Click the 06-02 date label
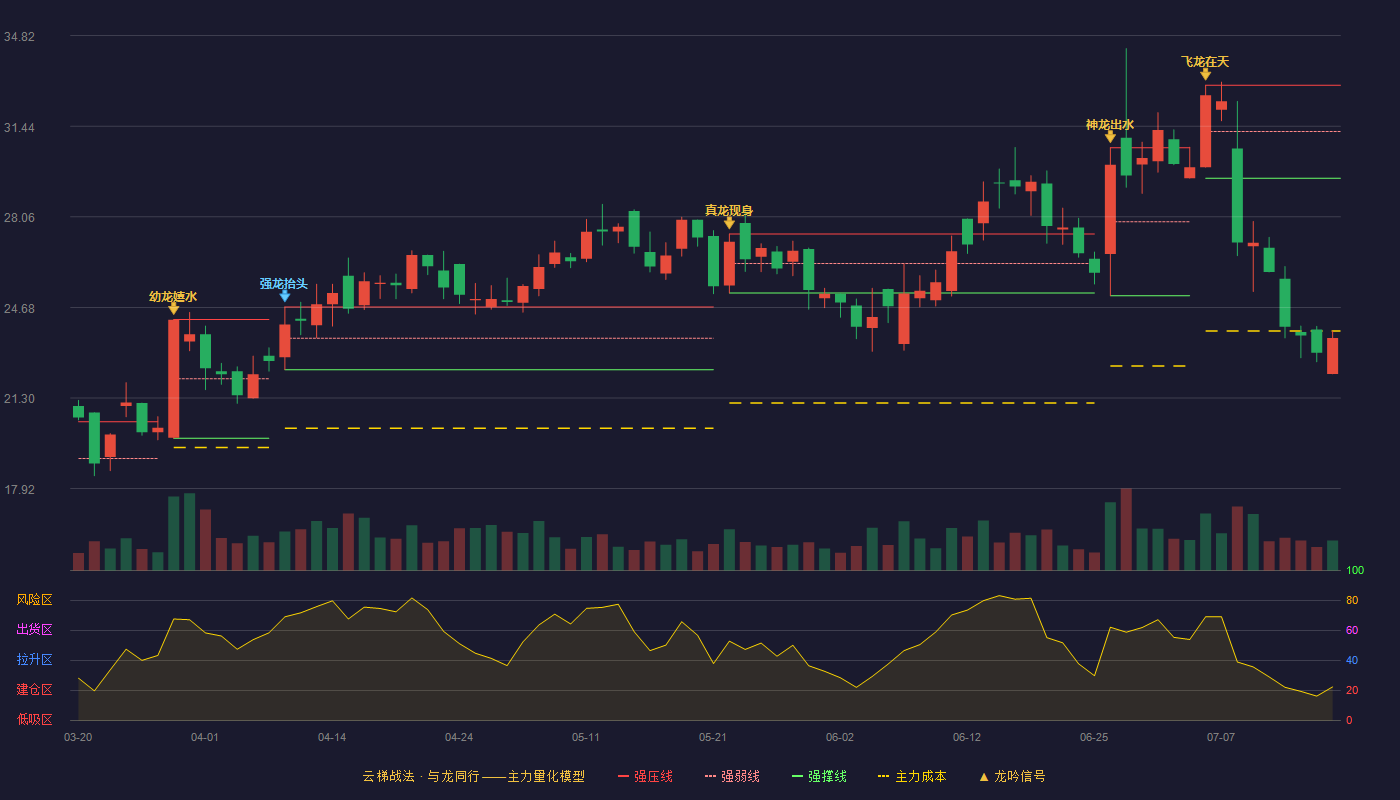Image resolution: width=1400 pixels, height=800 pixels. click(840, 737)
